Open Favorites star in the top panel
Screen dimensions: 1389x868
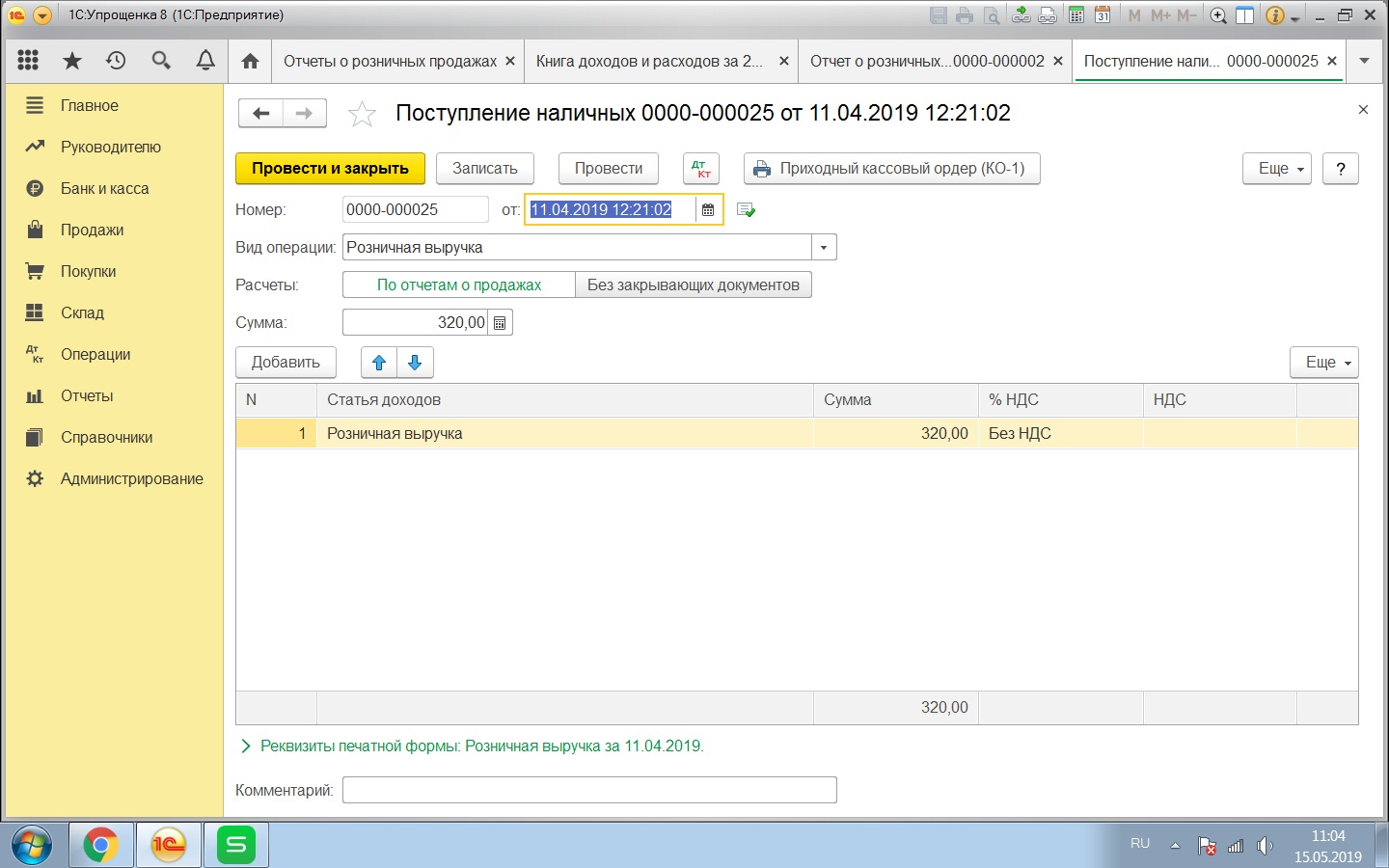tap(72, 61)
